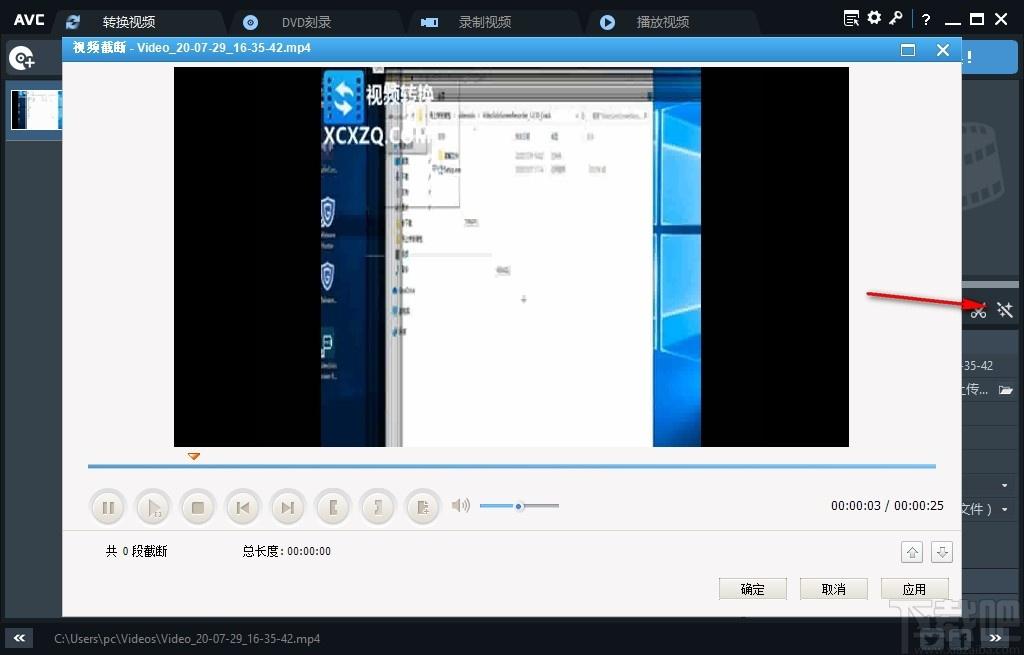The image size is (1024, 655).
Task: Click the 应用 apply button
Action: point(914,589)
